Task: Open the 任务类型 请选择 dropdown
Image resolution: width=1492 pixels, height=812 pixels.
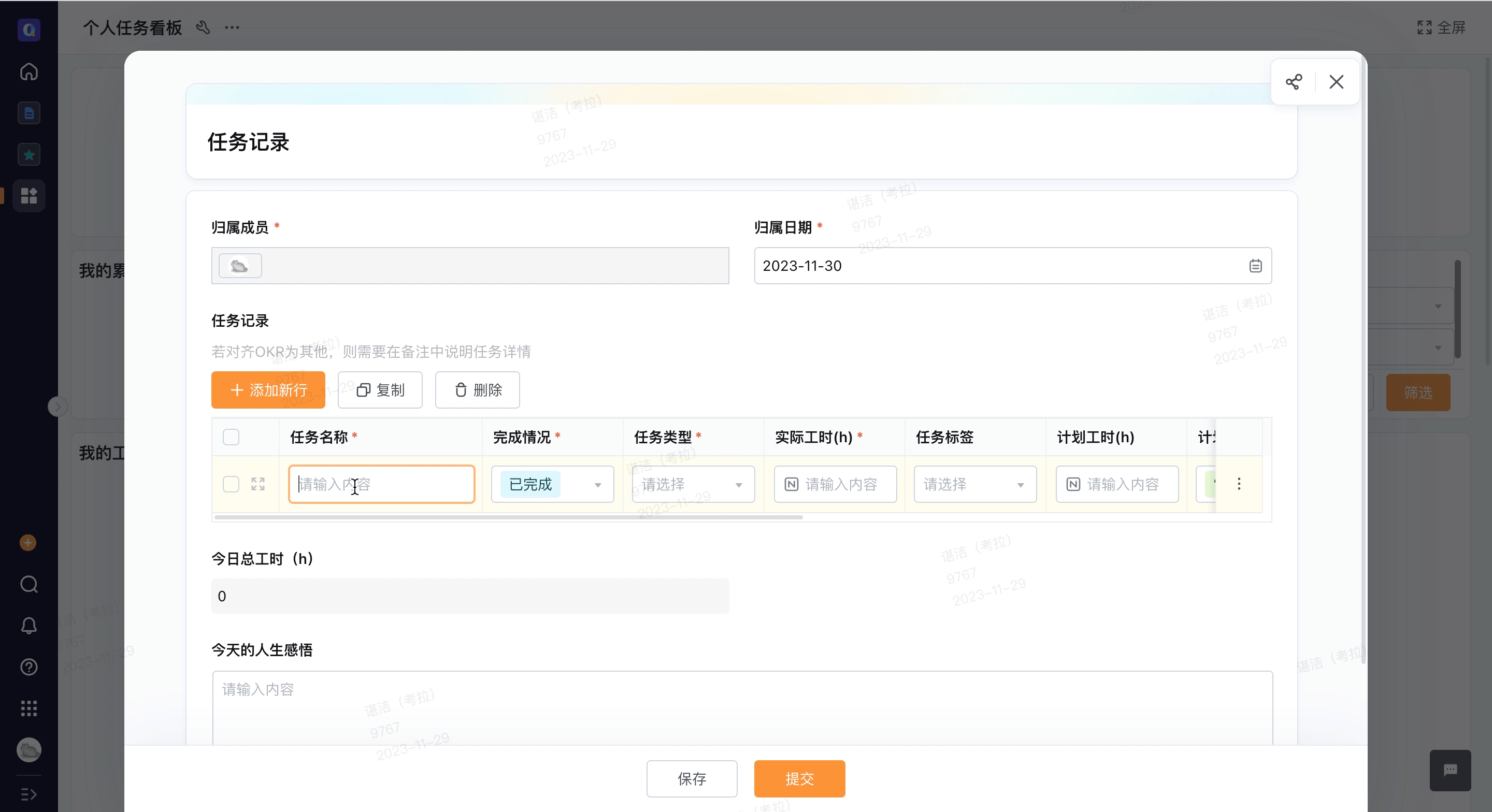Action: click(693, 484)
